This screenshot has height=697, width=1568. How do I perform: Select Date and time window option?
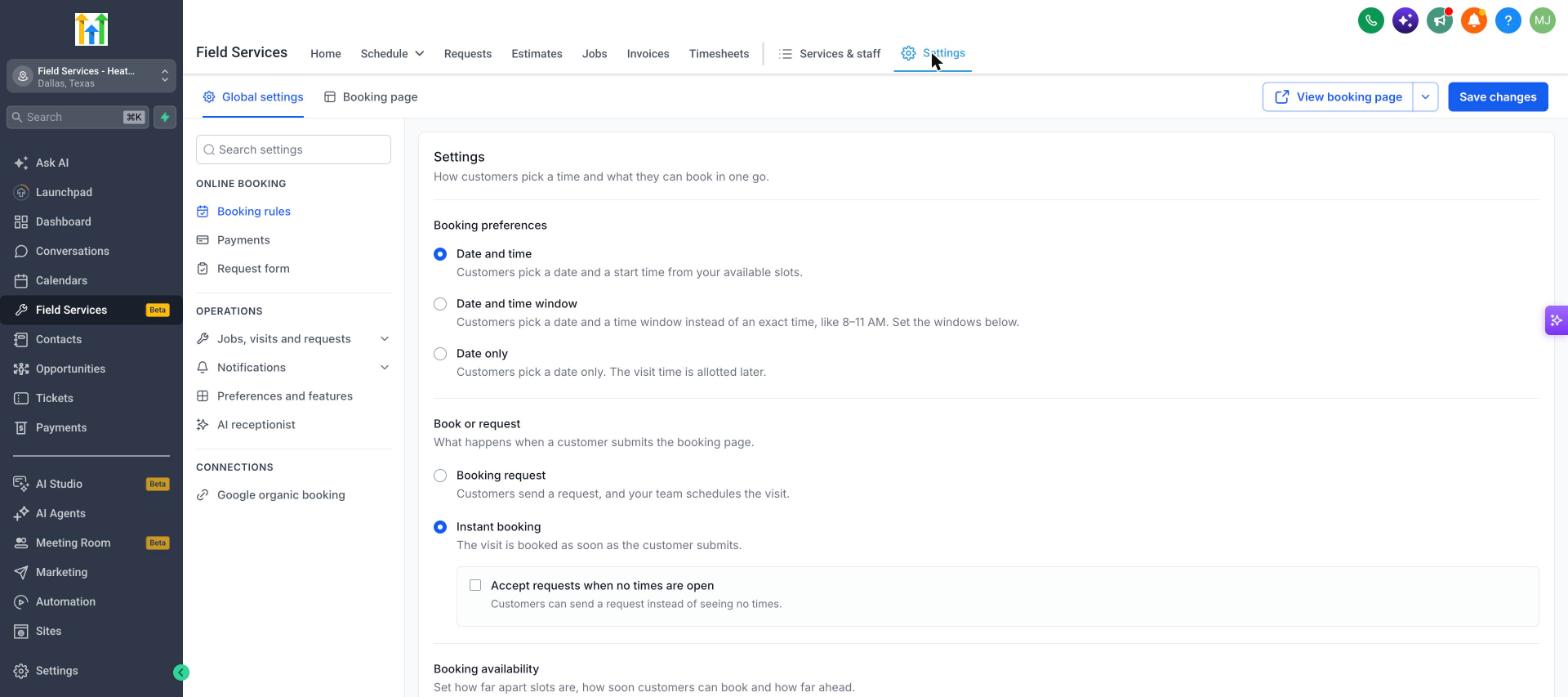440,304
